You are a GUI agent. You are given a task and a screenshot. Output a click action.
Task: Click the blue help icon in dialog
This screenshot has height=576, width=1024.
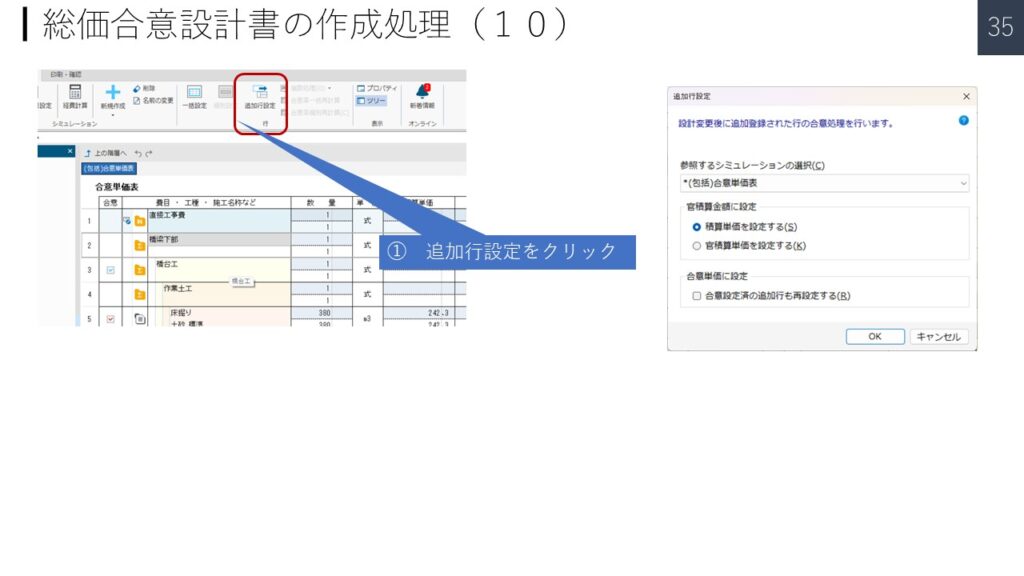pos(964,120)
